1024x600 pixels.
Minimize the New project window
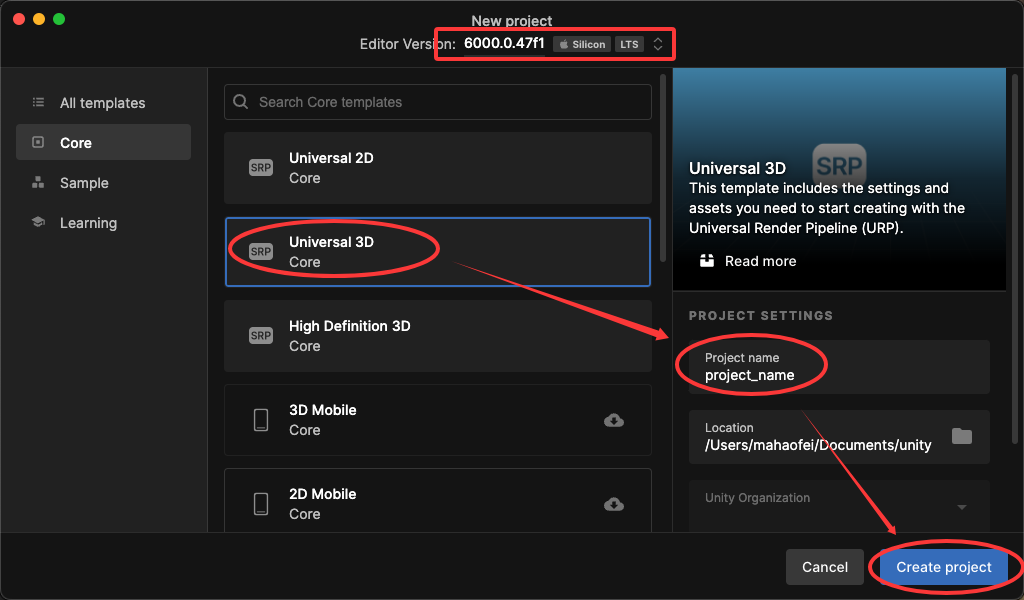tap(39, 19)
